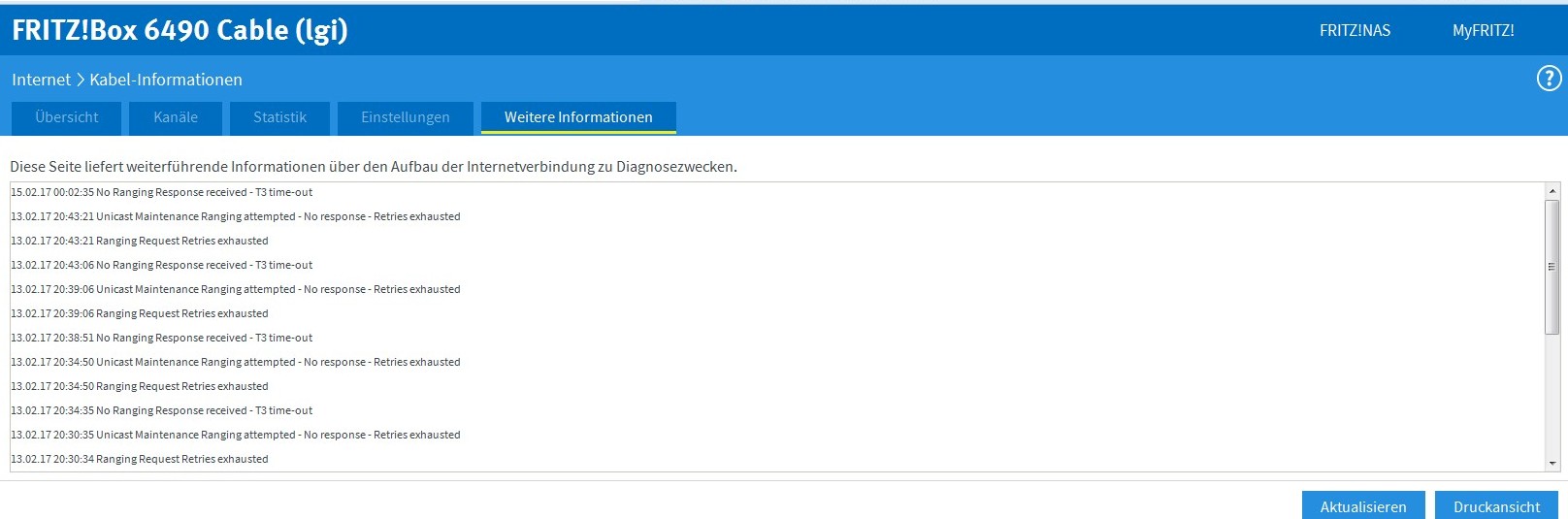
Task: Click the 13.02.17 20:30:34 Ranging Request entry
Action: tap(140, 459)
